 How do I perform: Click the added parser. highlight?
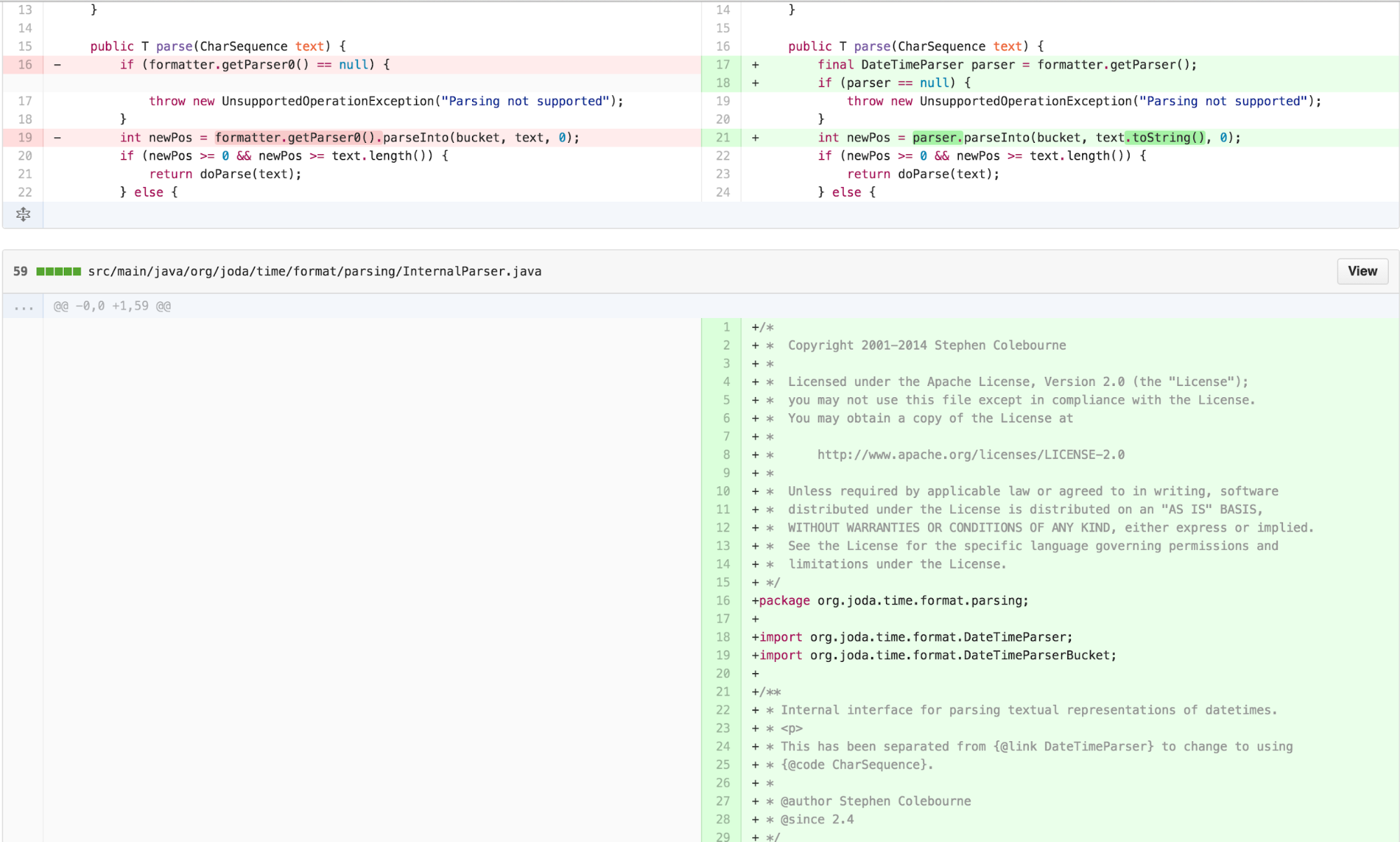(x=938, y=137)
